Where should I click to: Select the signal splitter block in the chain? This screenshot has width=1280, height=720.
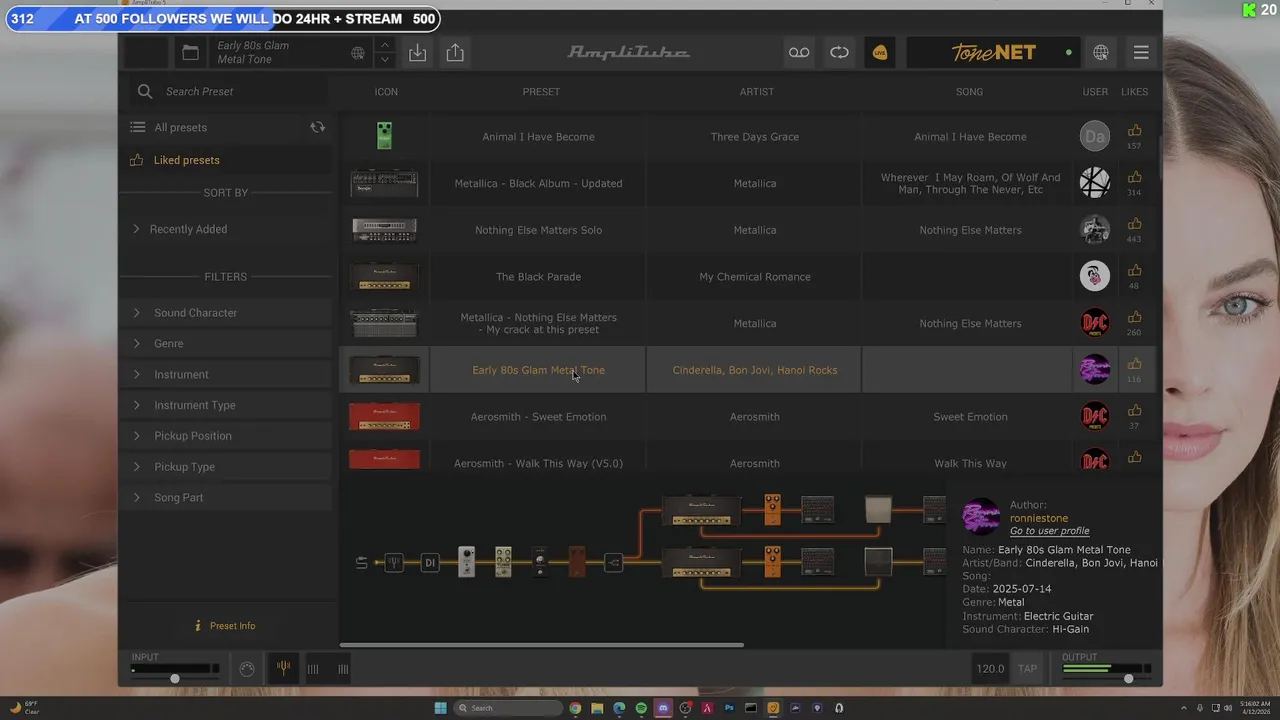(614, 563)
